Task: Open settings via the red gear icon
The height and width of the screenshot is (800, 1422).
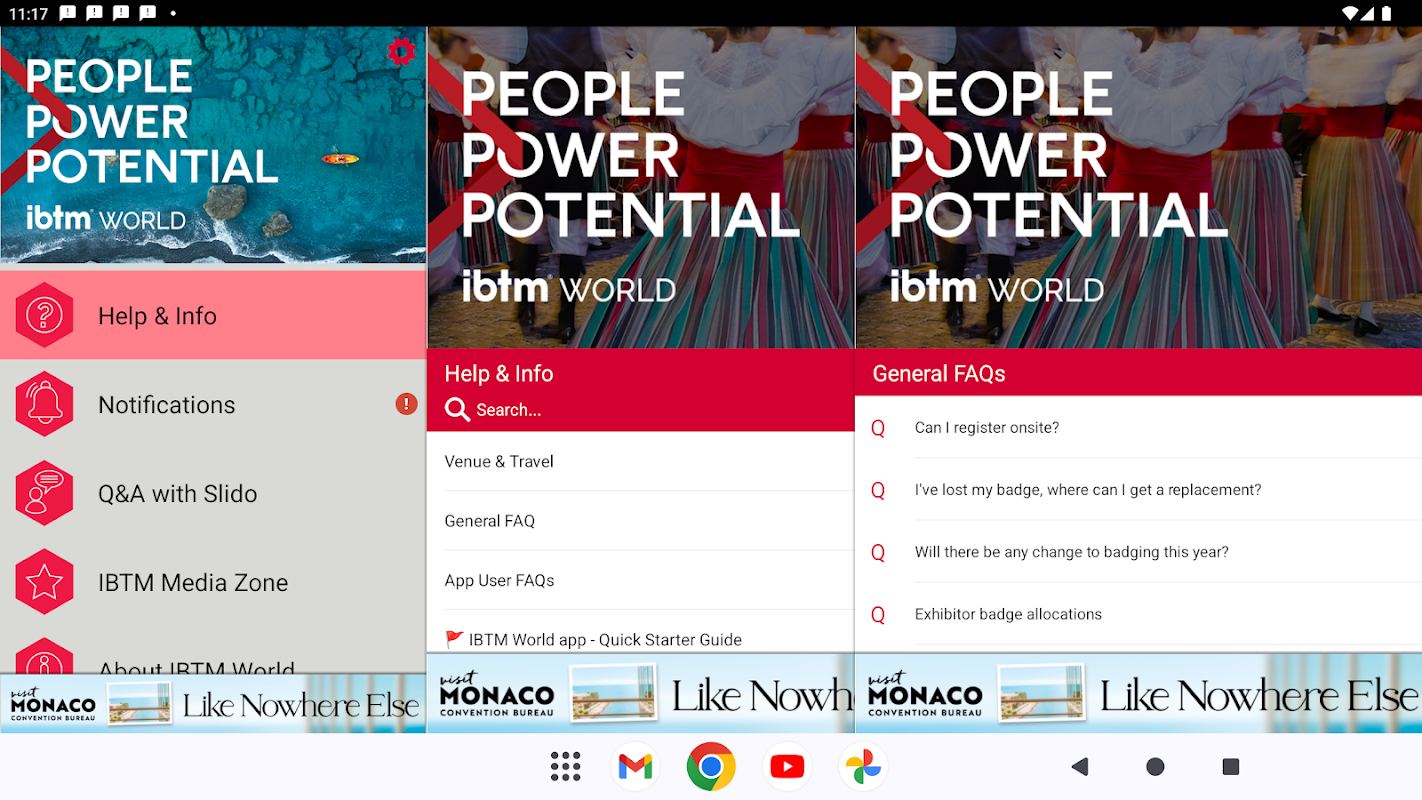Action: [x=401, y=52]
